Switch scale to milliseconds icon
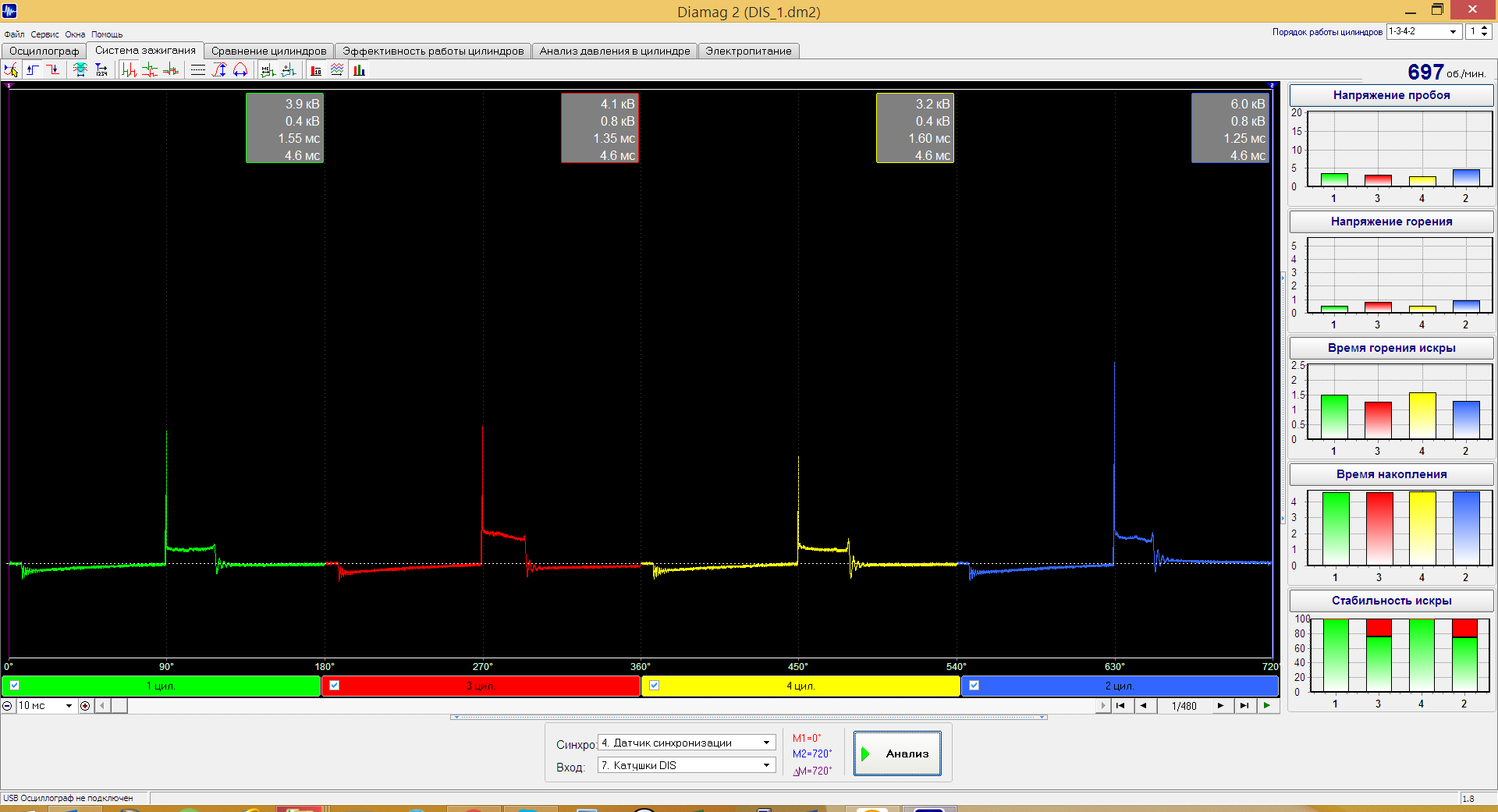Screen dimensions: 1498x812 point(268,70)
